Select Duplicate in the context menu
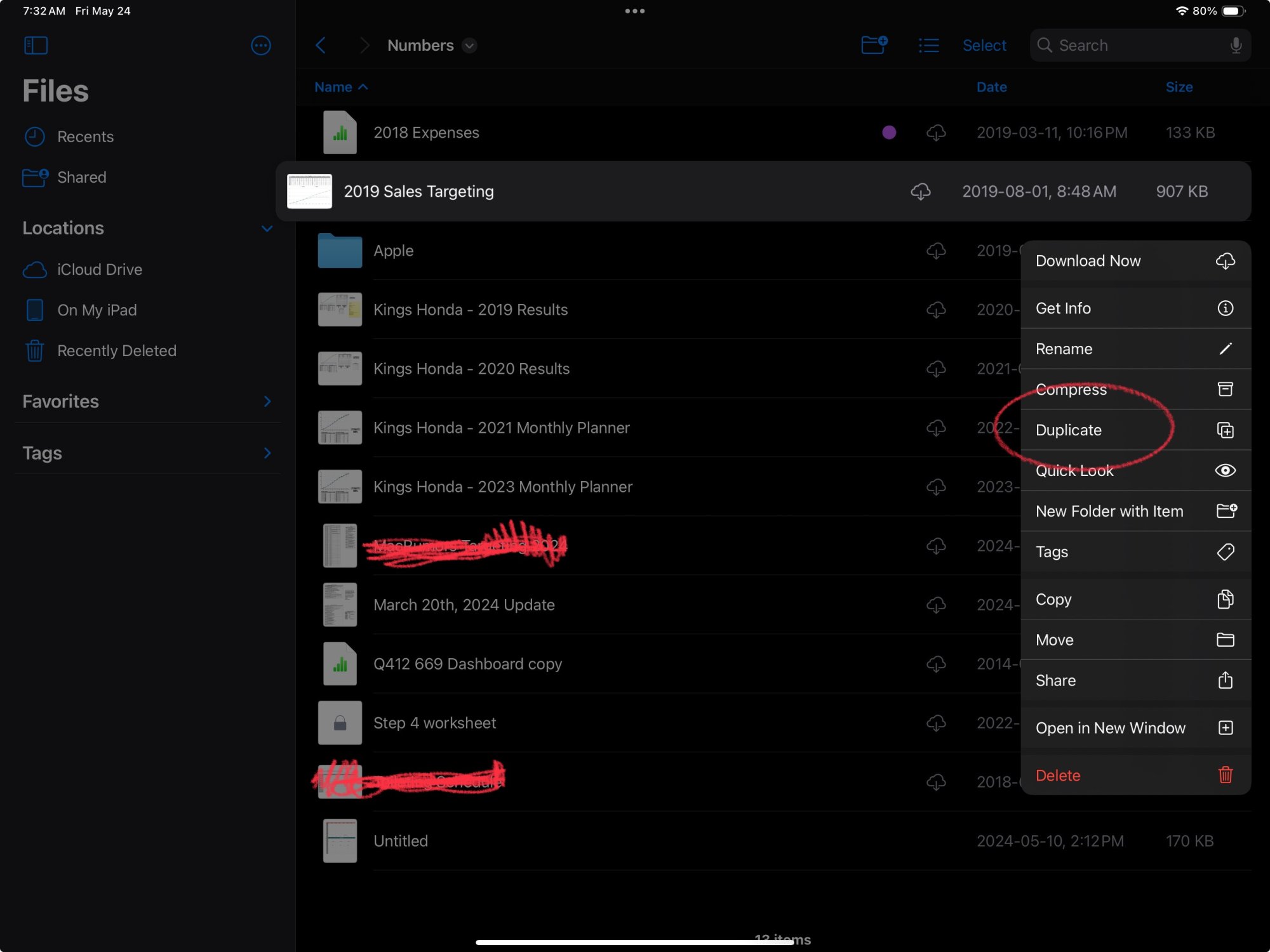Image resolution: width=1270 pixels, height=952 pixels. (1135, 430)
